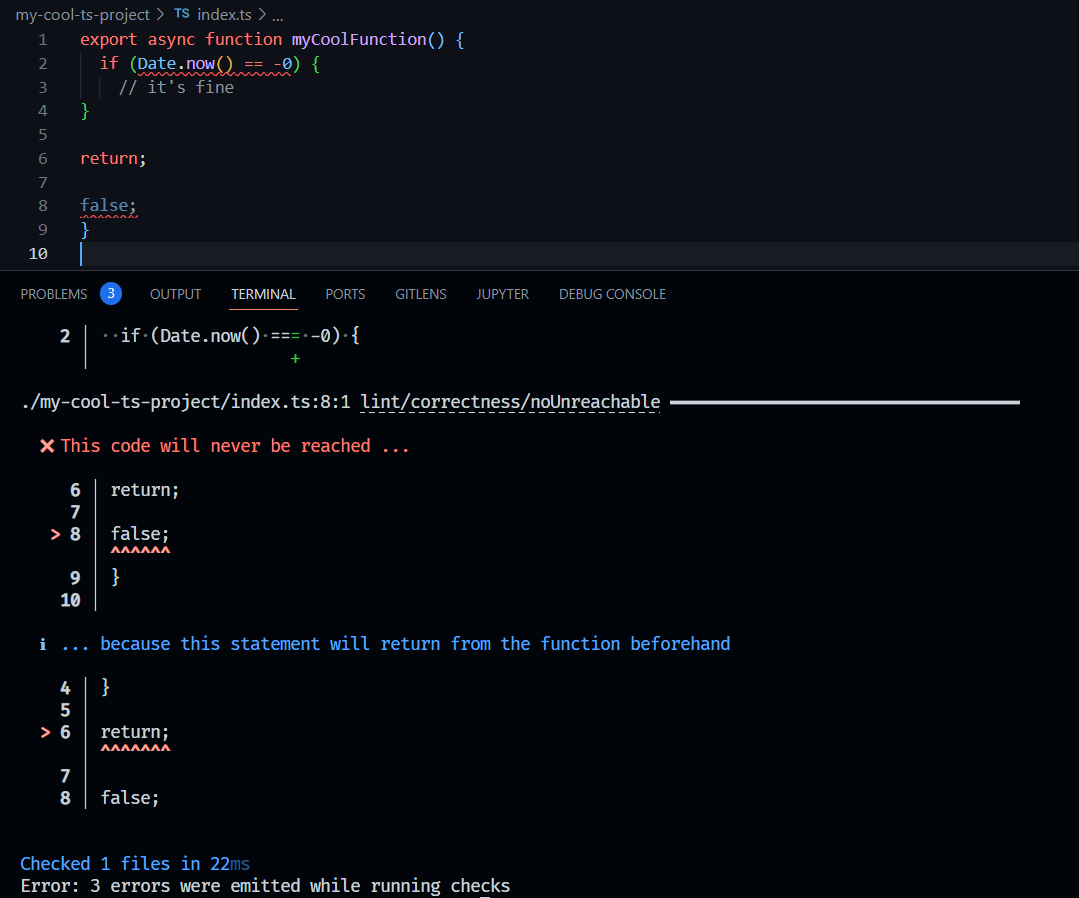Click the underlined Date.now() == -0 expression
Image resolution: width=1079 pixels, height=898 pixels.
click(214, 64)
